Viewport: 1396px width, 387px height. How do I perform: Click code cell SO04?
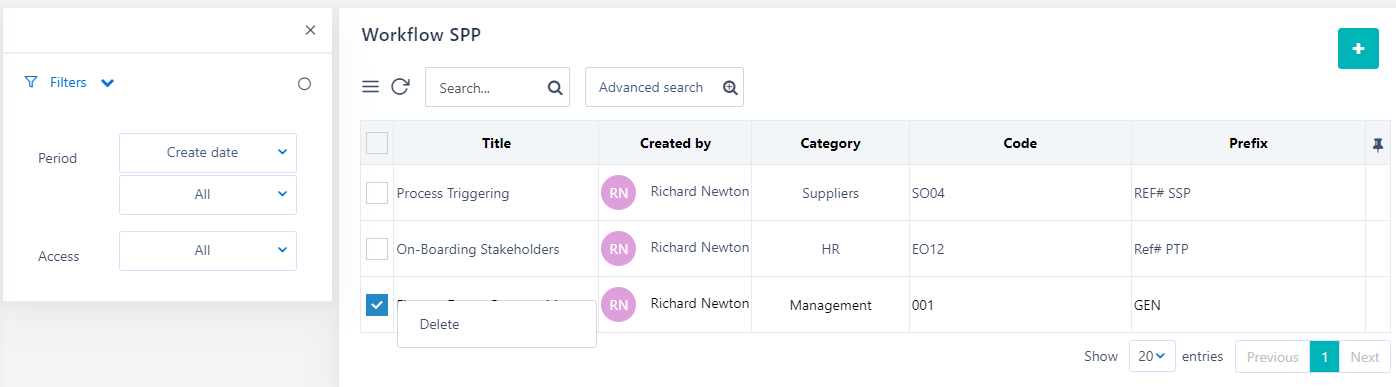[1020, 193]
